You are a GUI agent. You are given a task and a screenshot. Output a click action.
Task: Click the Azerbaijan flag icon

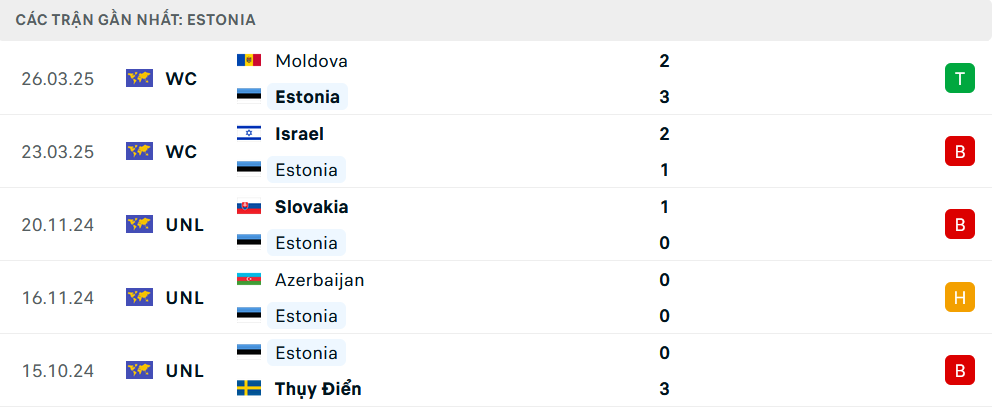(249, 280)
